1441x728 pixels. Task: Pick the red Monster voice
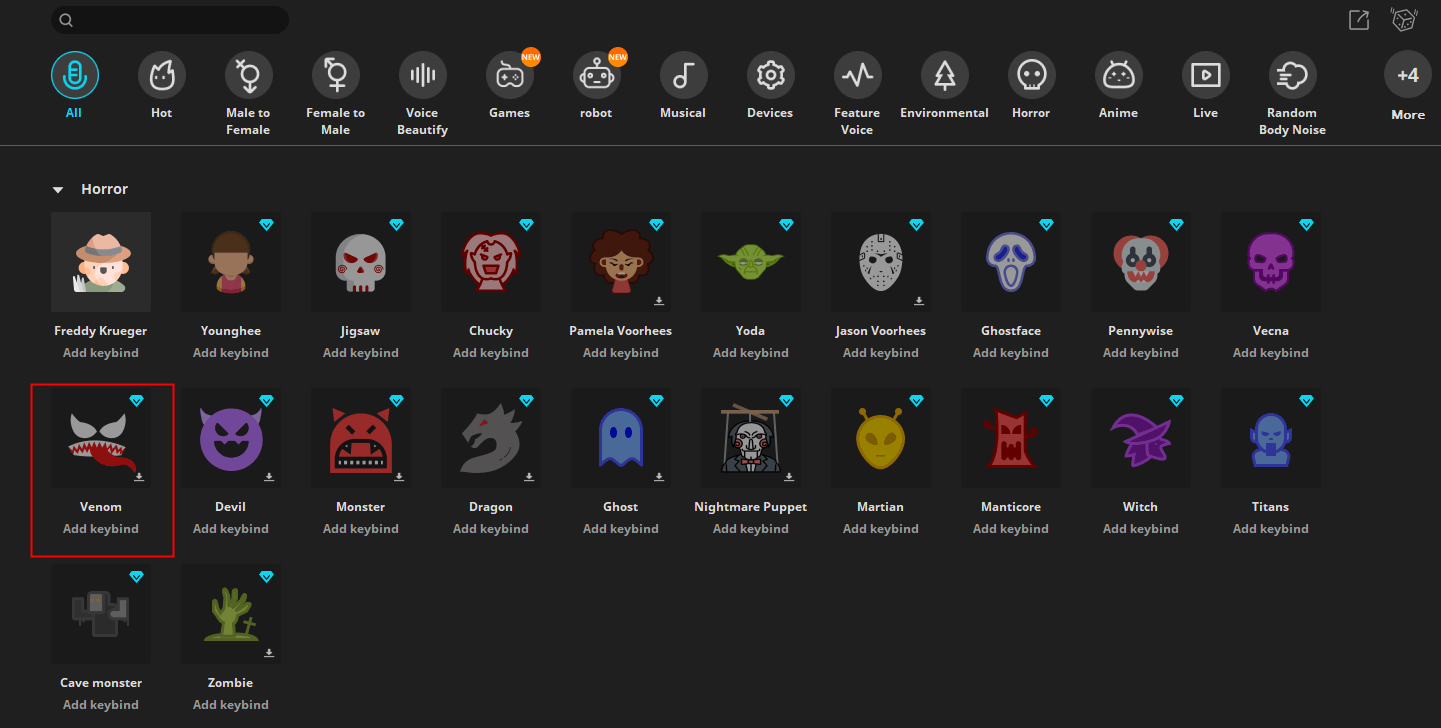coord(361,438)
